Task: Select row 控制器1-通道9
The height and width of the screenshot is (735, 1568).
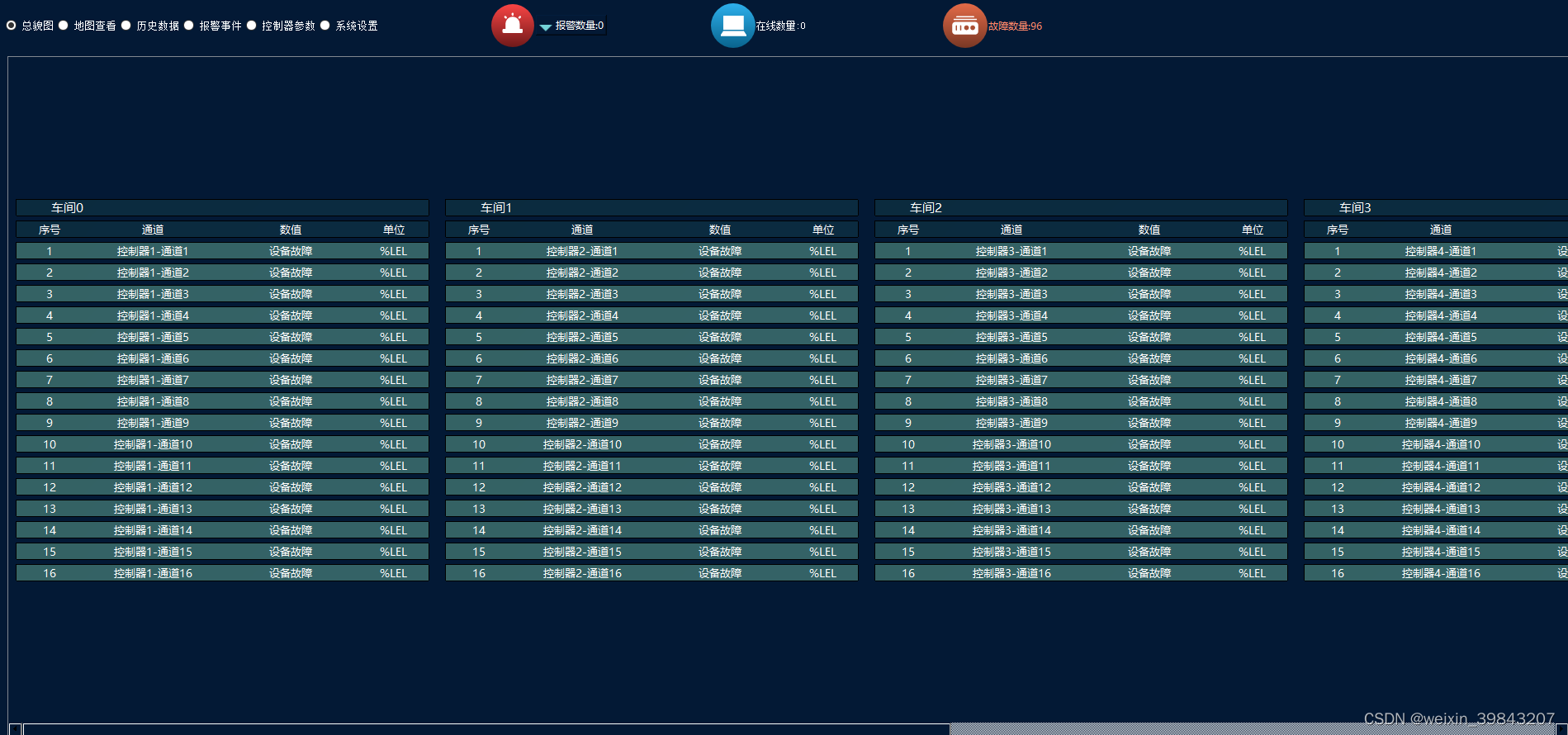Action: tap(222, 423)
